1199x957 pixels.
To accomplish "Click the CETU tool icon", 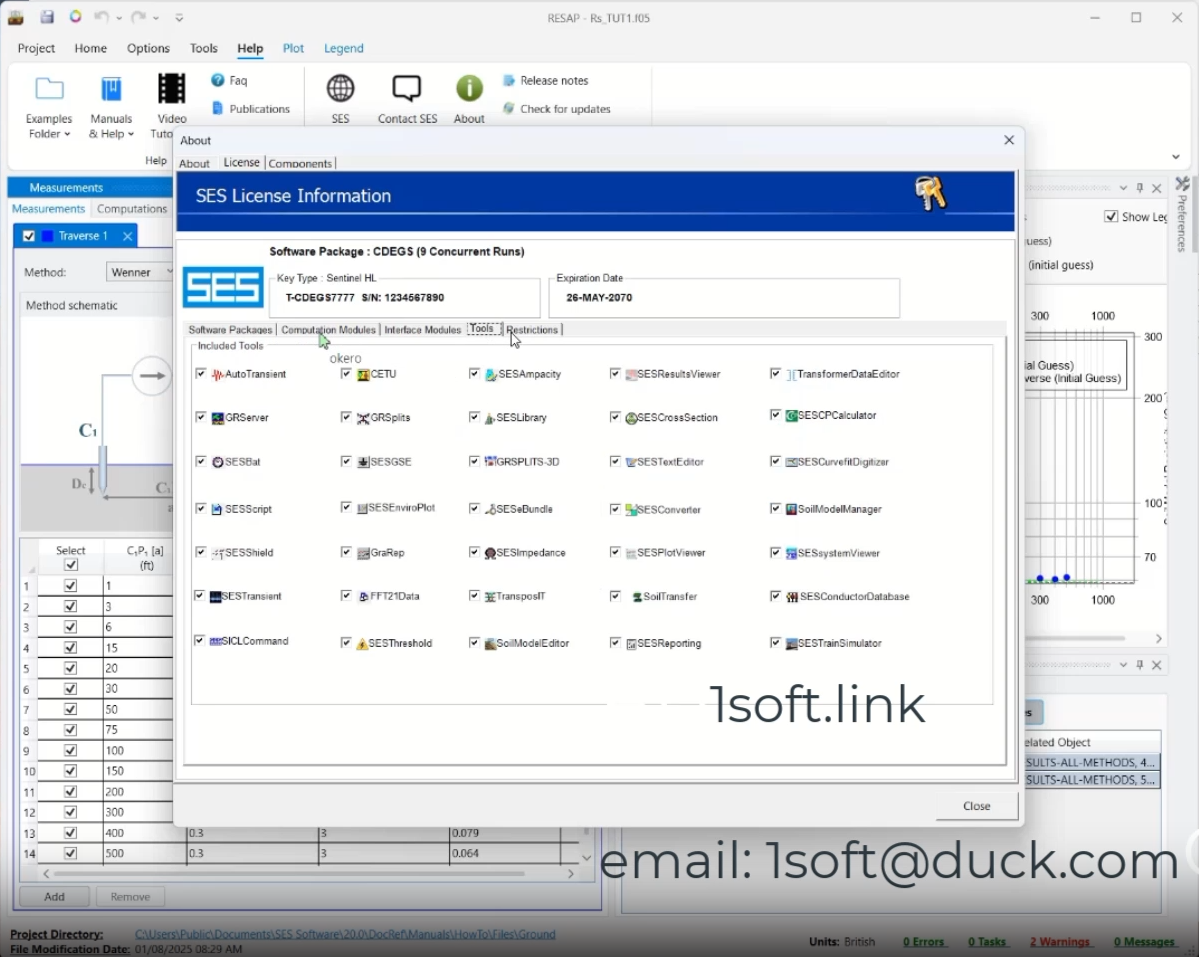I will pos(363,375).
